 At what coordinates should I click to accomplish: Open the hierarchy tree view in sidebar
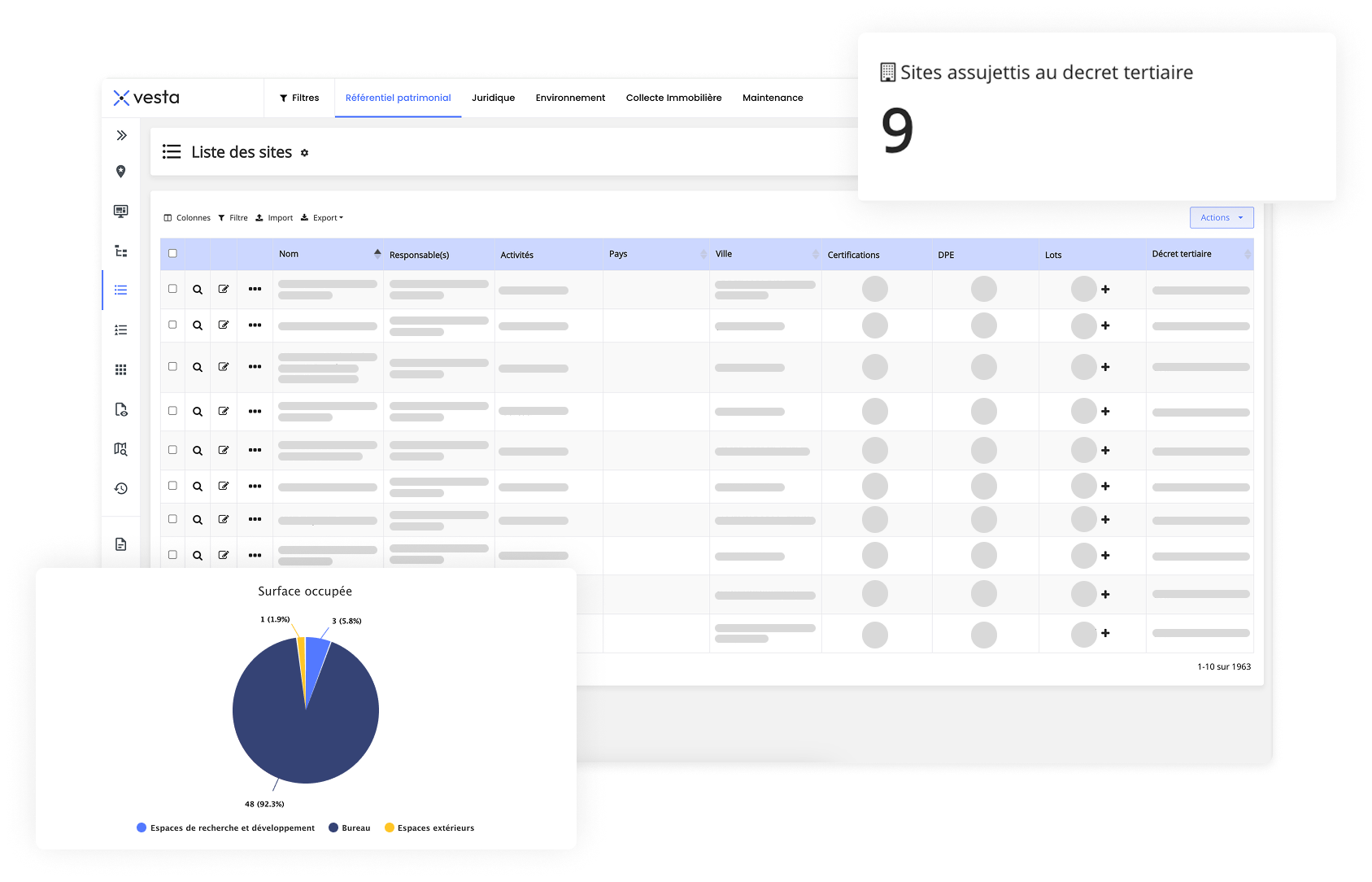pyautogui.click(x=121, y=251)
